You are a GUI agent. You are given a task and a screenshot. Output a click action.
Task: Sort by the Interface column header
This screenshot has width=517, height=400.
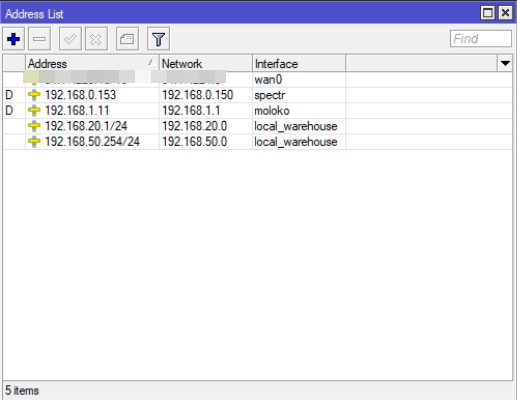point(299,63)
